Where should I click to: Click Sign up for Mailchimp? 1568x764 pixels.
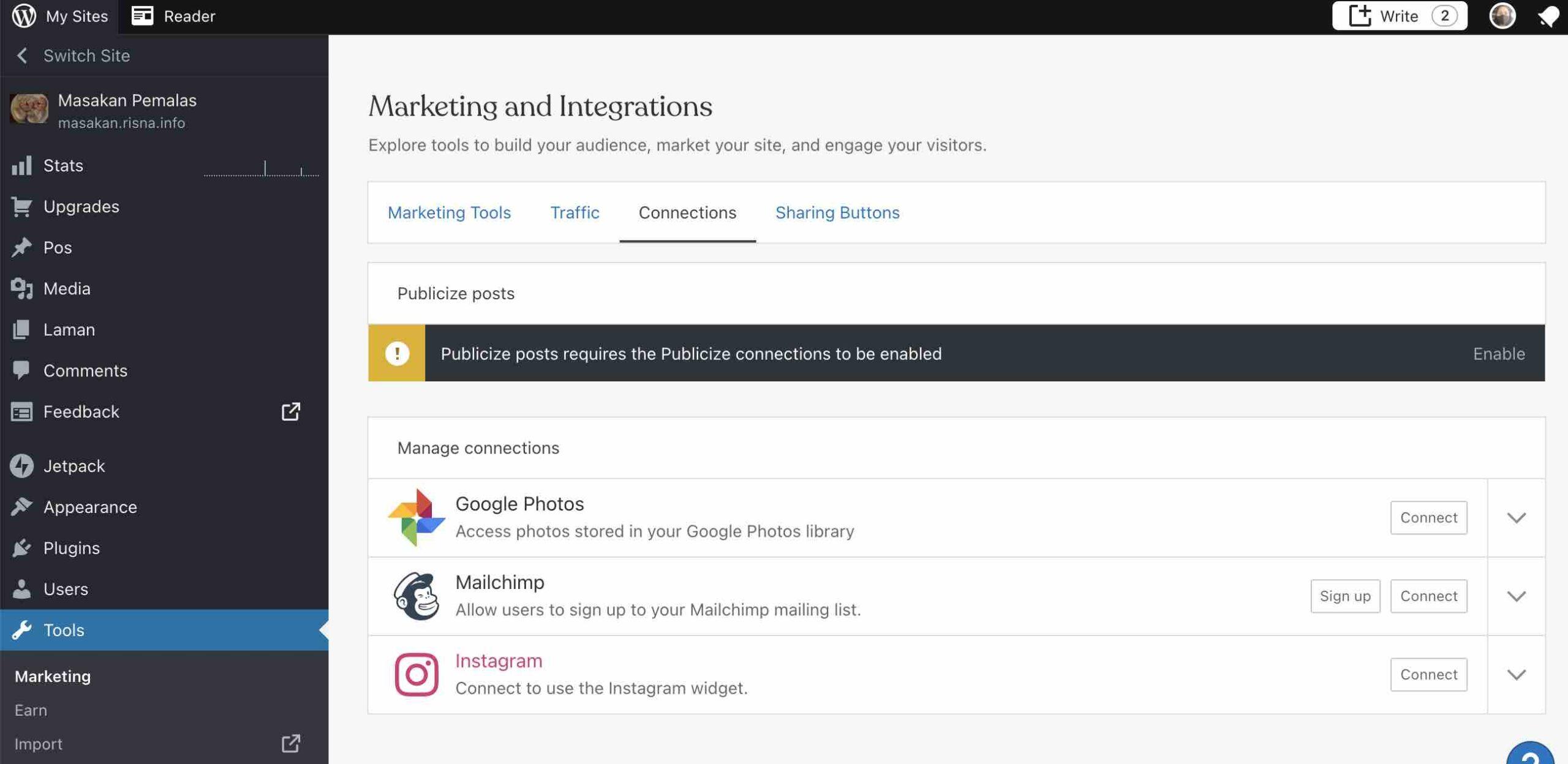pyautogui.click(x=1345, y=596)
